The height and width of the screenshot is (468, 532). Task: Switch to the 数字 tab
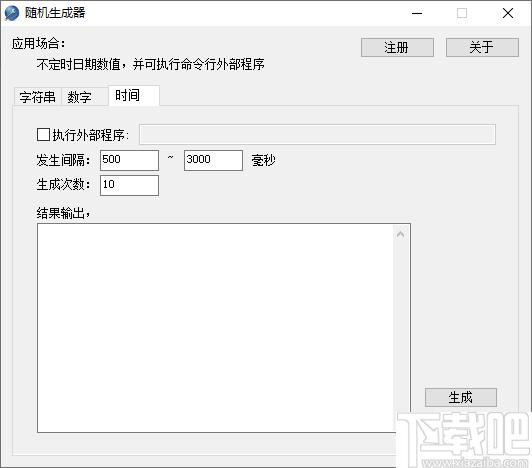coord(84,97)
